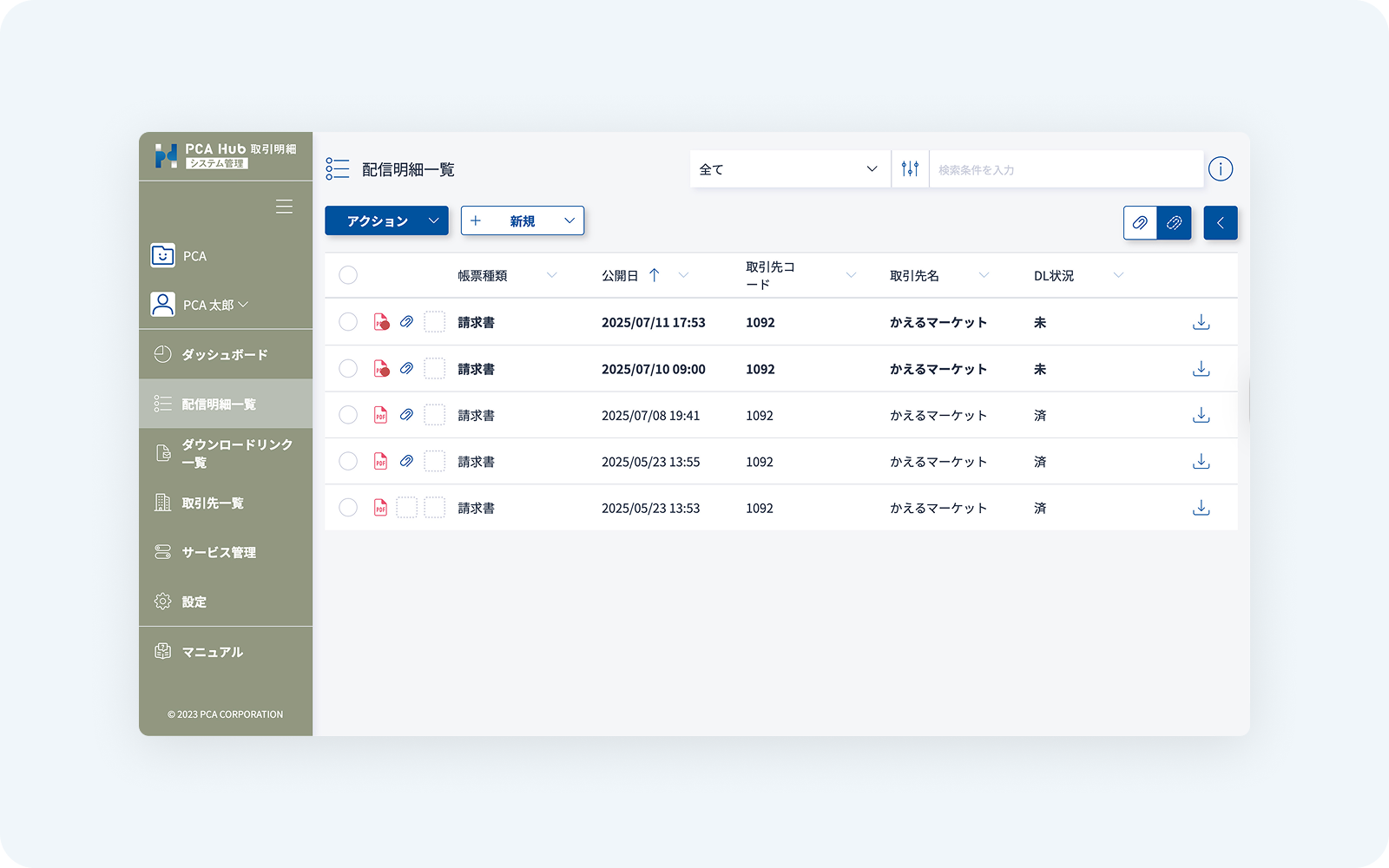Open the 帳票種類 column filter chevron
1389x868 pixels.
[x=552, y=275]
